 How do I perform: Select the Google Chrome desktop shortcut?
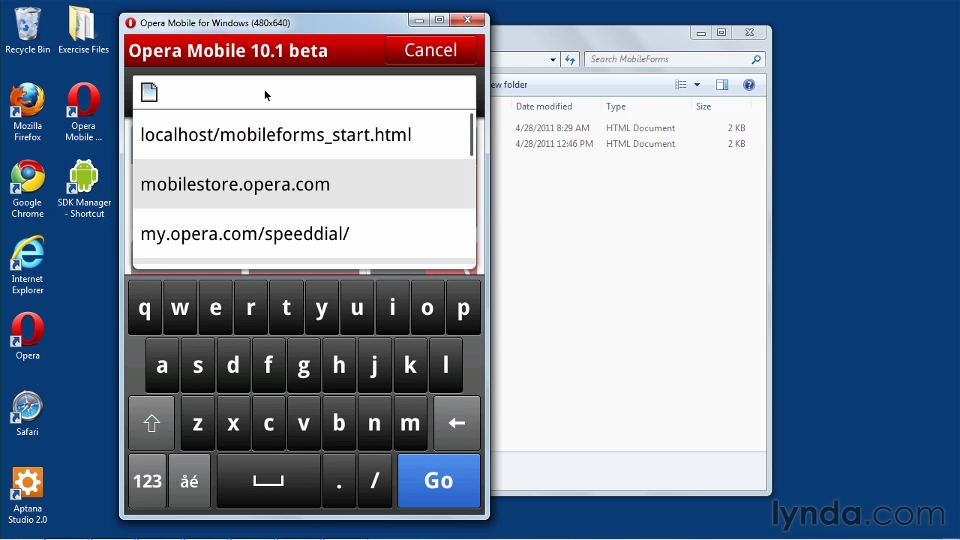tap(27, 189)
